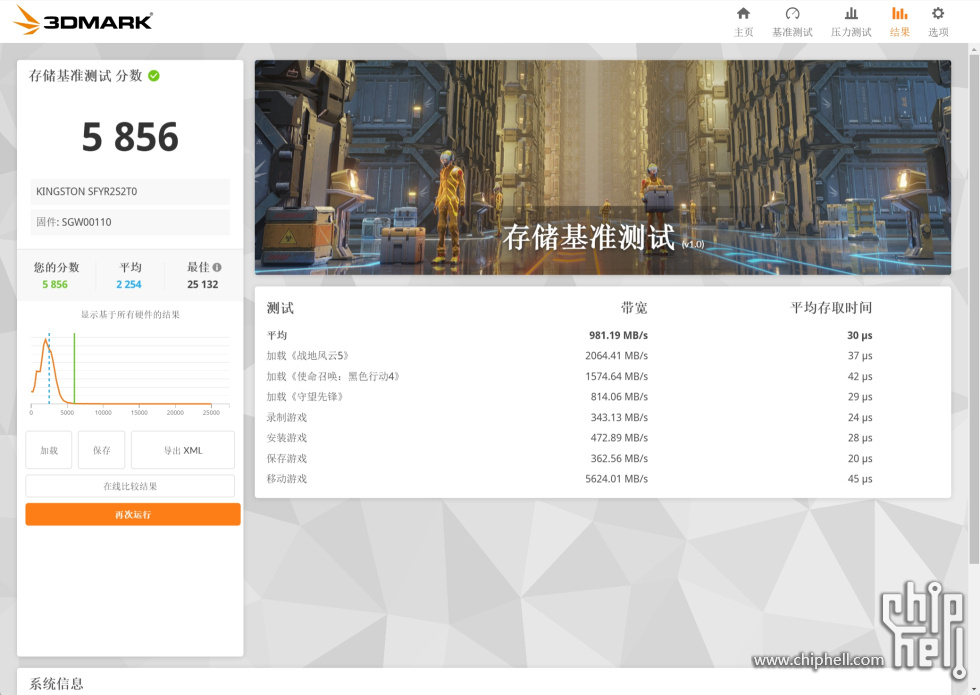Viewport: 980px width, 695px height.
Task: Click the 移动游戏 row label
Action: 287,479
